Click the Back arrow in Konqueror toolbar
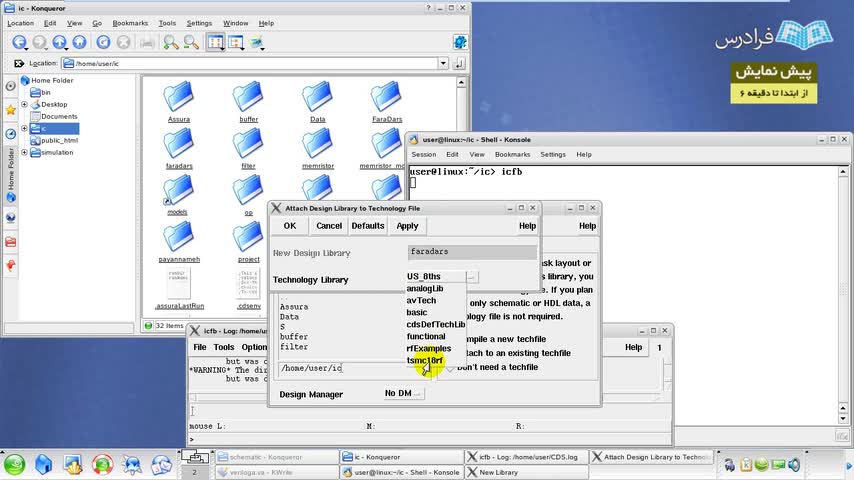The image size is (854, 480). tap(19, 42)
